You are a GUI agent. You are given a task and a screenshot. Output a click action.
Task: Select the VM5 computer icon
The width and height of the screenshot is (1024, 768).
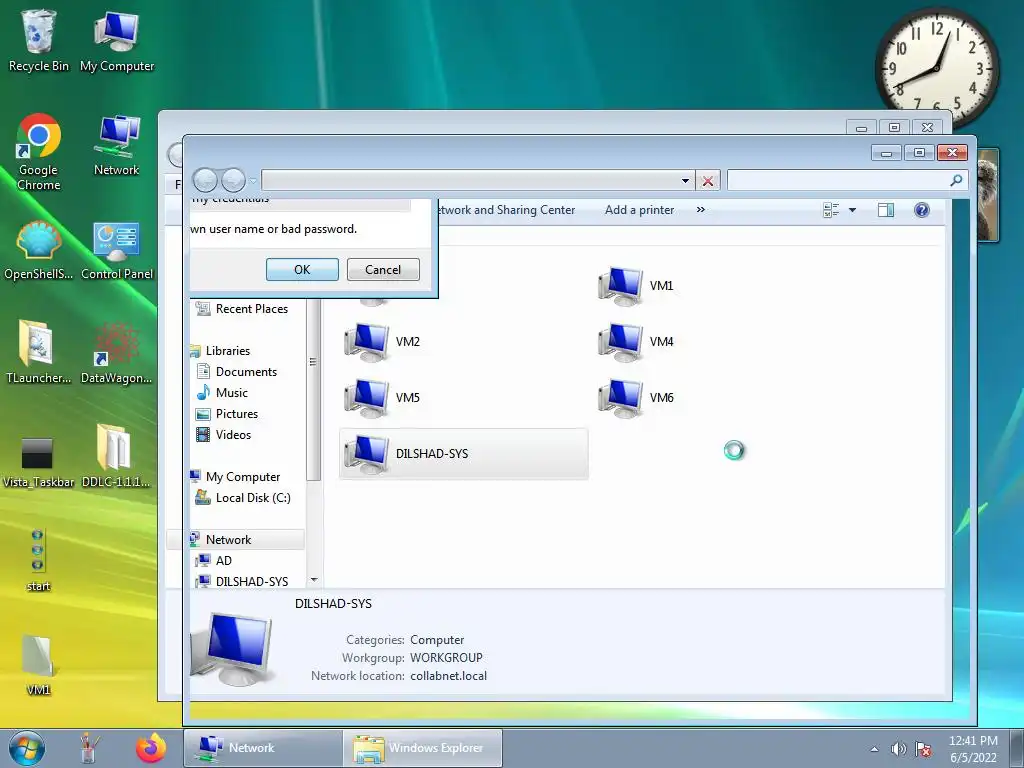[x=383, y=398]
